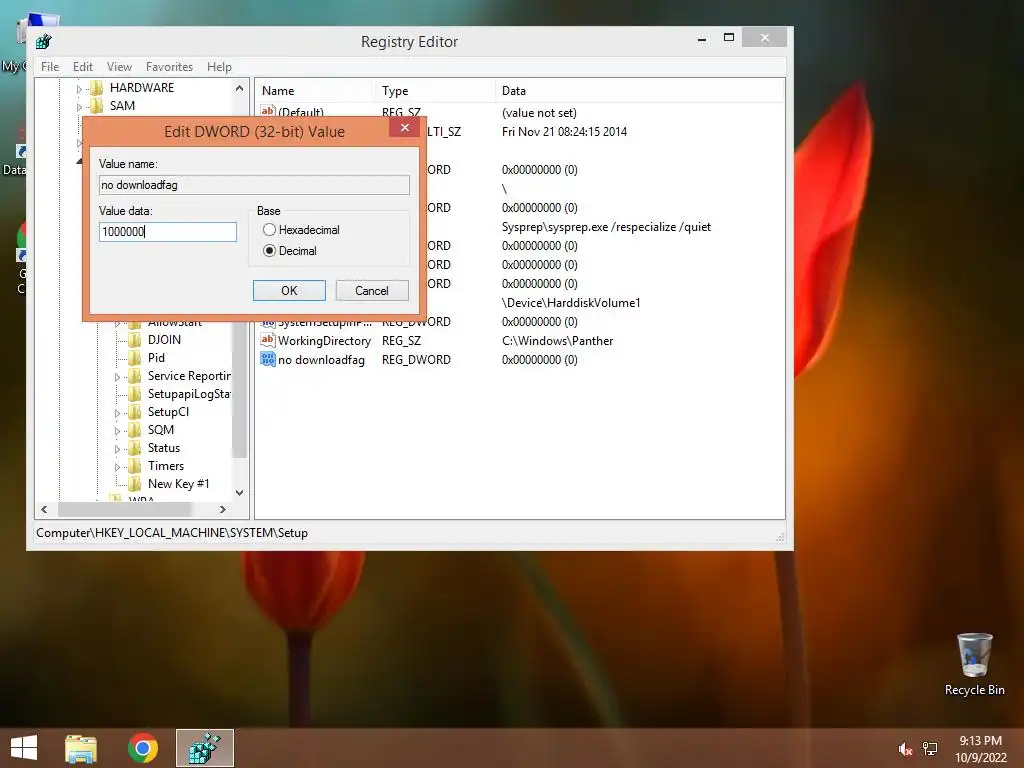Cancel the DWORD edit dialog
Image resolution: width=1024 pixels, height=768 pixels.
[x=372, y=291]
